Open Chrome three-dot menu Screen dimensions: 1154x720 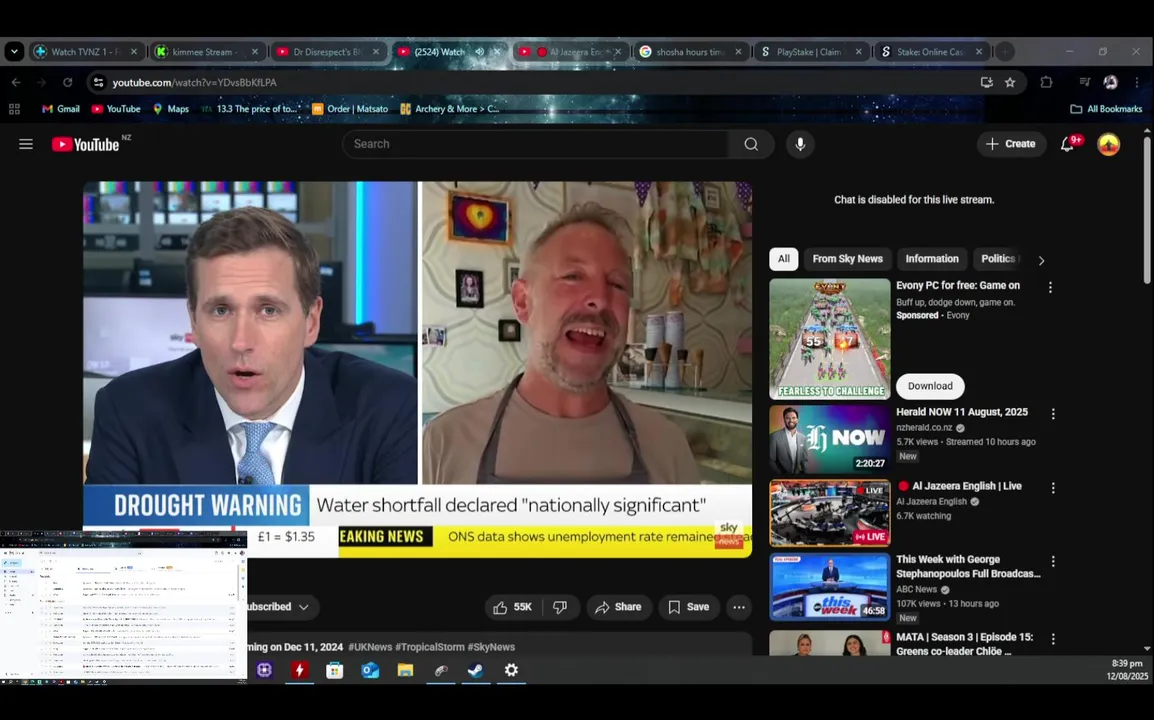[1136, 82]
